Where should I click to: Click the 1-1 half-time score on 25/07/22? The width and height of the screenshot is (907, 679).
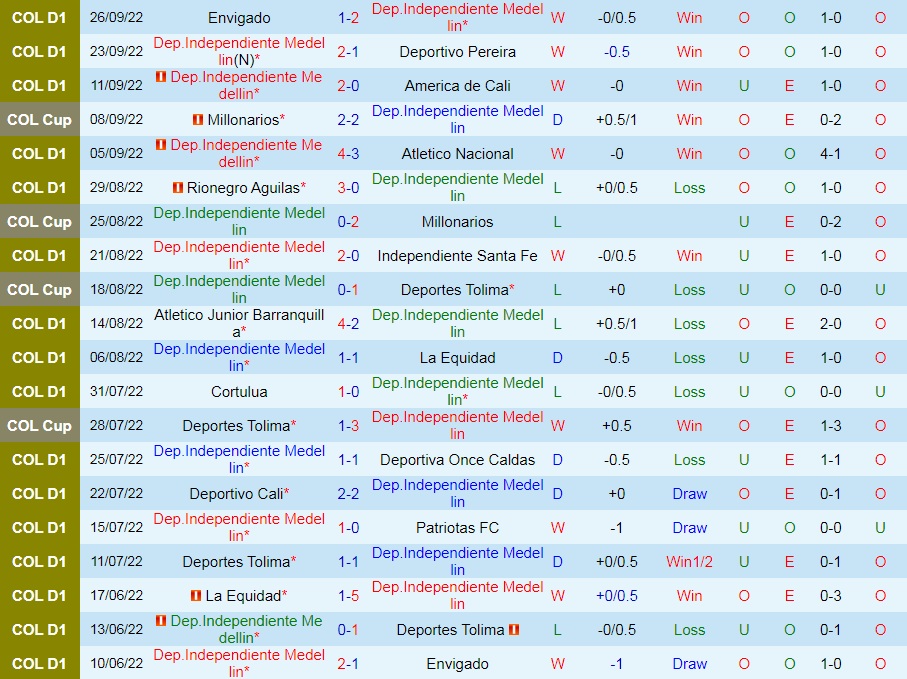click(831, 460)
